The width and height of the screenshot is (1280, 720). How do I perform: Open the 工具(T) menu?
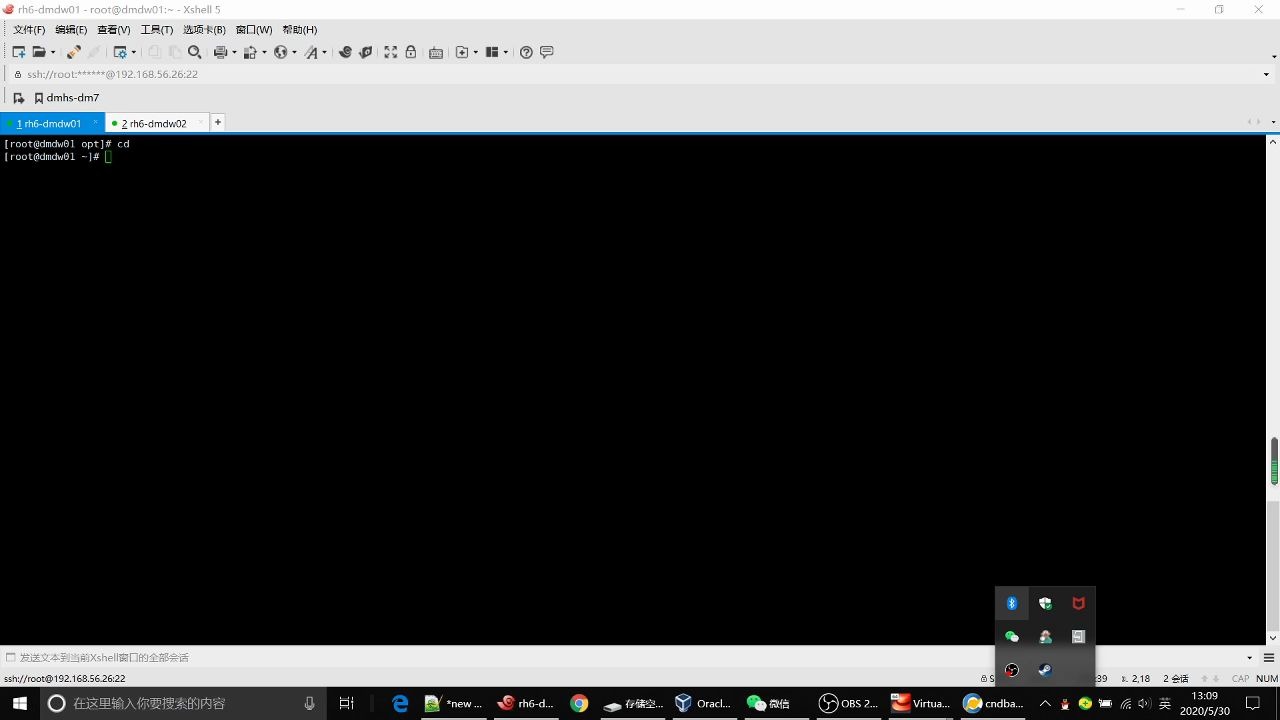(157, 30)
